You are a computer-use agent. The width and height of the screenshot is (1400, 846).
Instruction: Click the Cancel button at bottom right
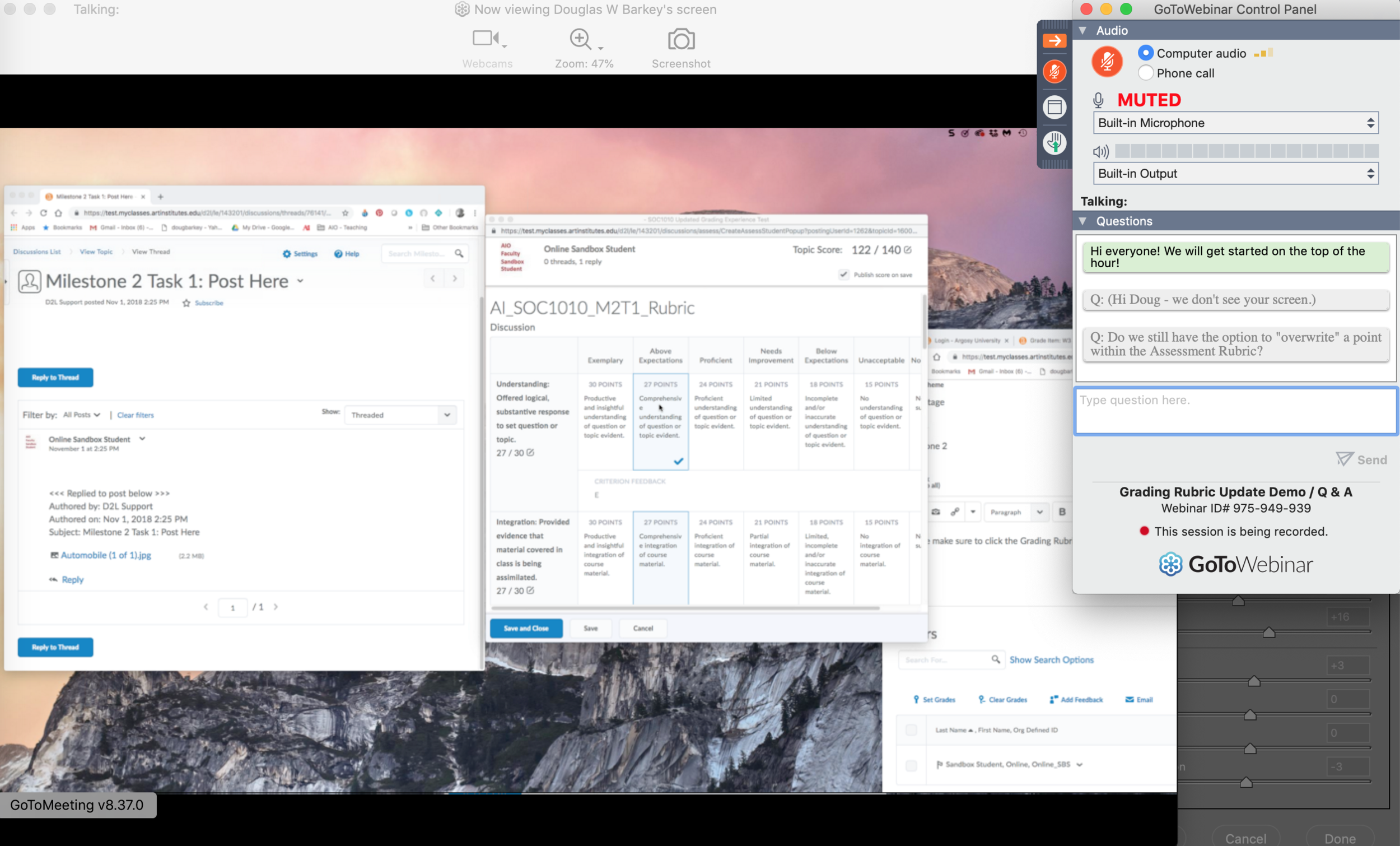[x=1245, y=838]
